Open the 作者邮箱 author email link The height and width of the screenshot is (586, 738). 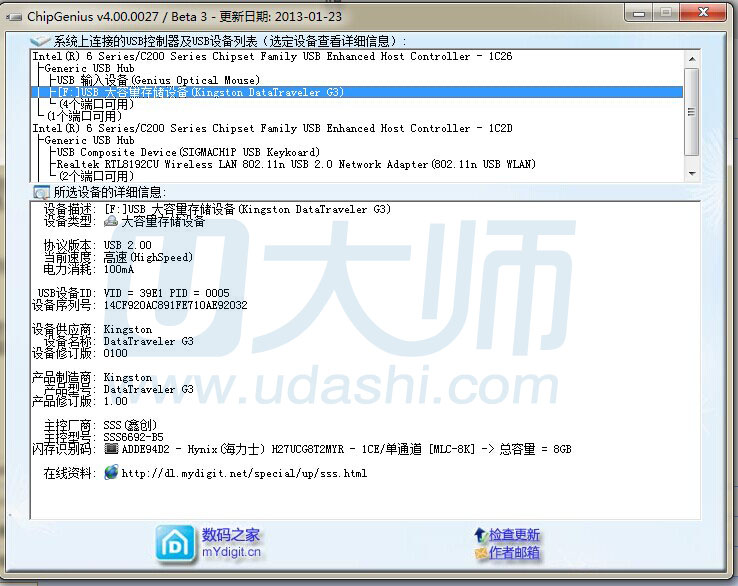tap(514, 553)
